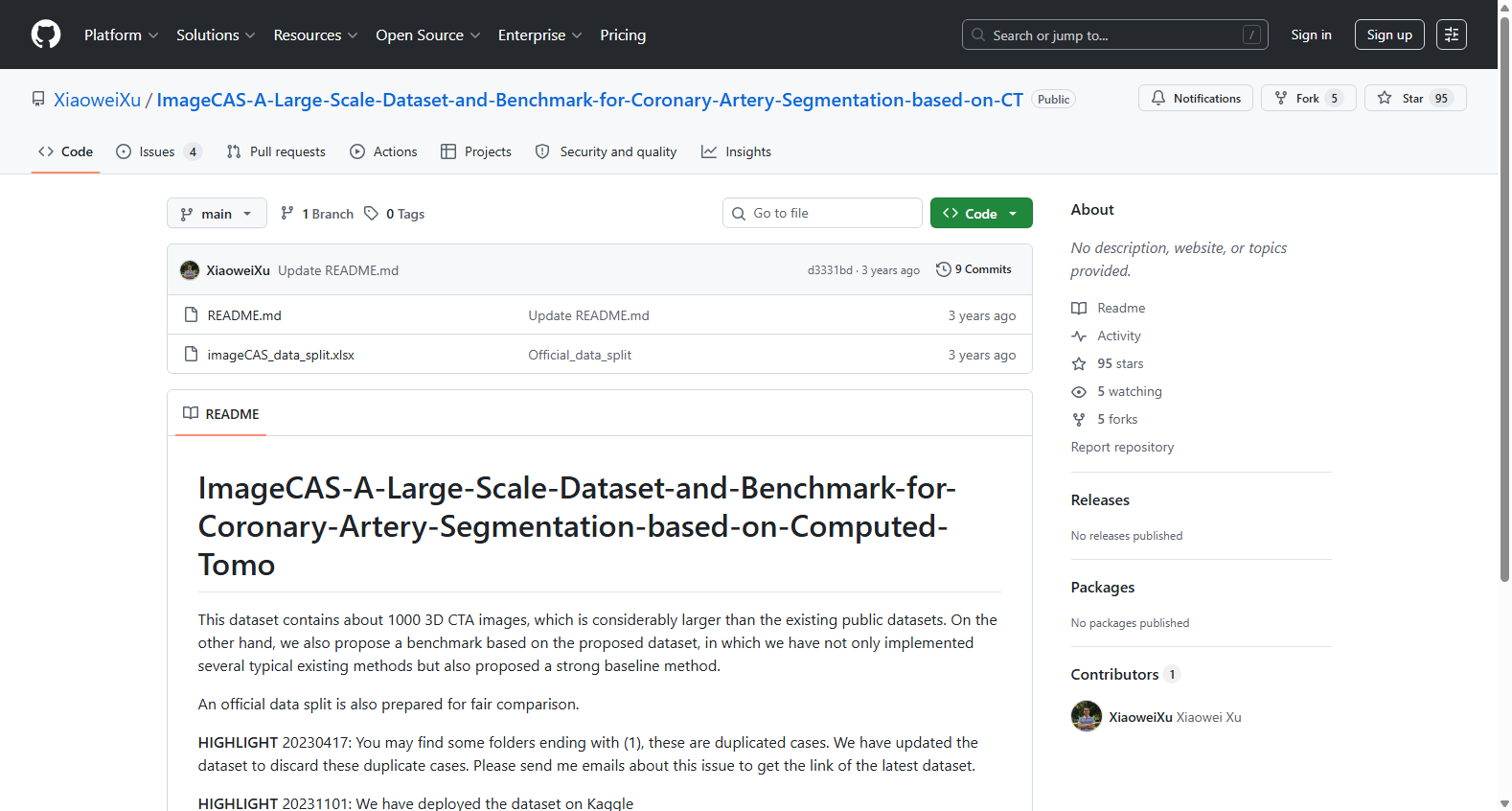The image size is (1512, 811).
Task: Click the eye icon beside 5 watching
Action: (1079, 391)
